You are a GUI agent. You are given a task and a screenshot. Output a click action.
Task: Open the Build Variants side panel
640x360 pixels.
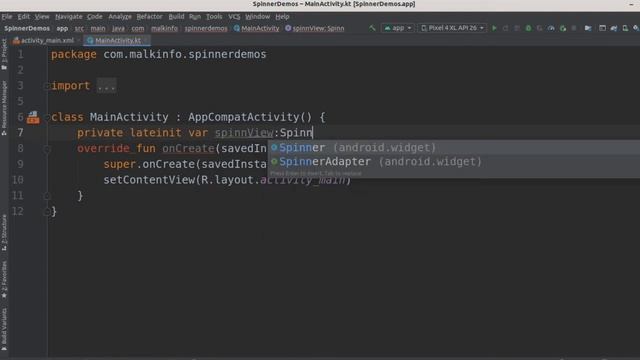4,329
